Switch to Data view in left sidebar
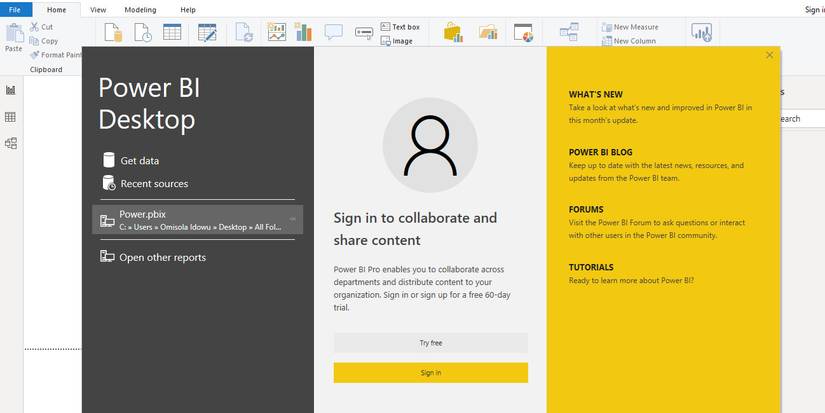Viewport: 825px width, 413px height. tap(11, 117)
